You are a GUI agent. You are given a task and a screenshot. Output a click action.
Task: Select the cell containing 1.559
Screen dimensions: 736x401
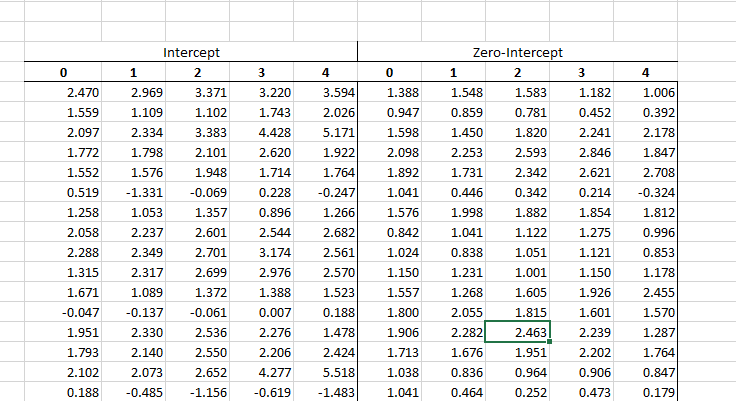pos(63,112)
